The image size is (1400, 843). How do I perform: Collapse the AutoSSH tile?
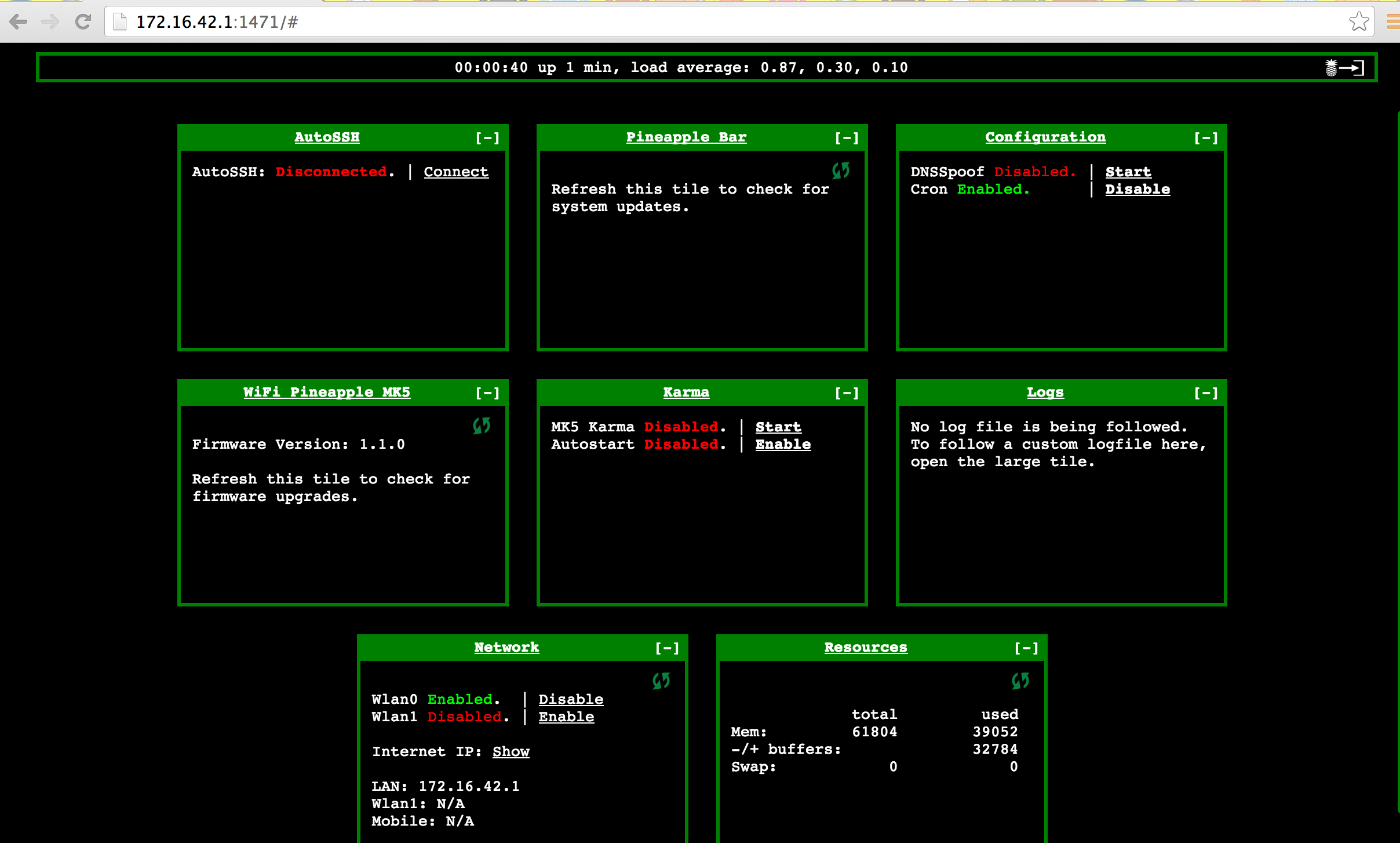click(487, 137)
